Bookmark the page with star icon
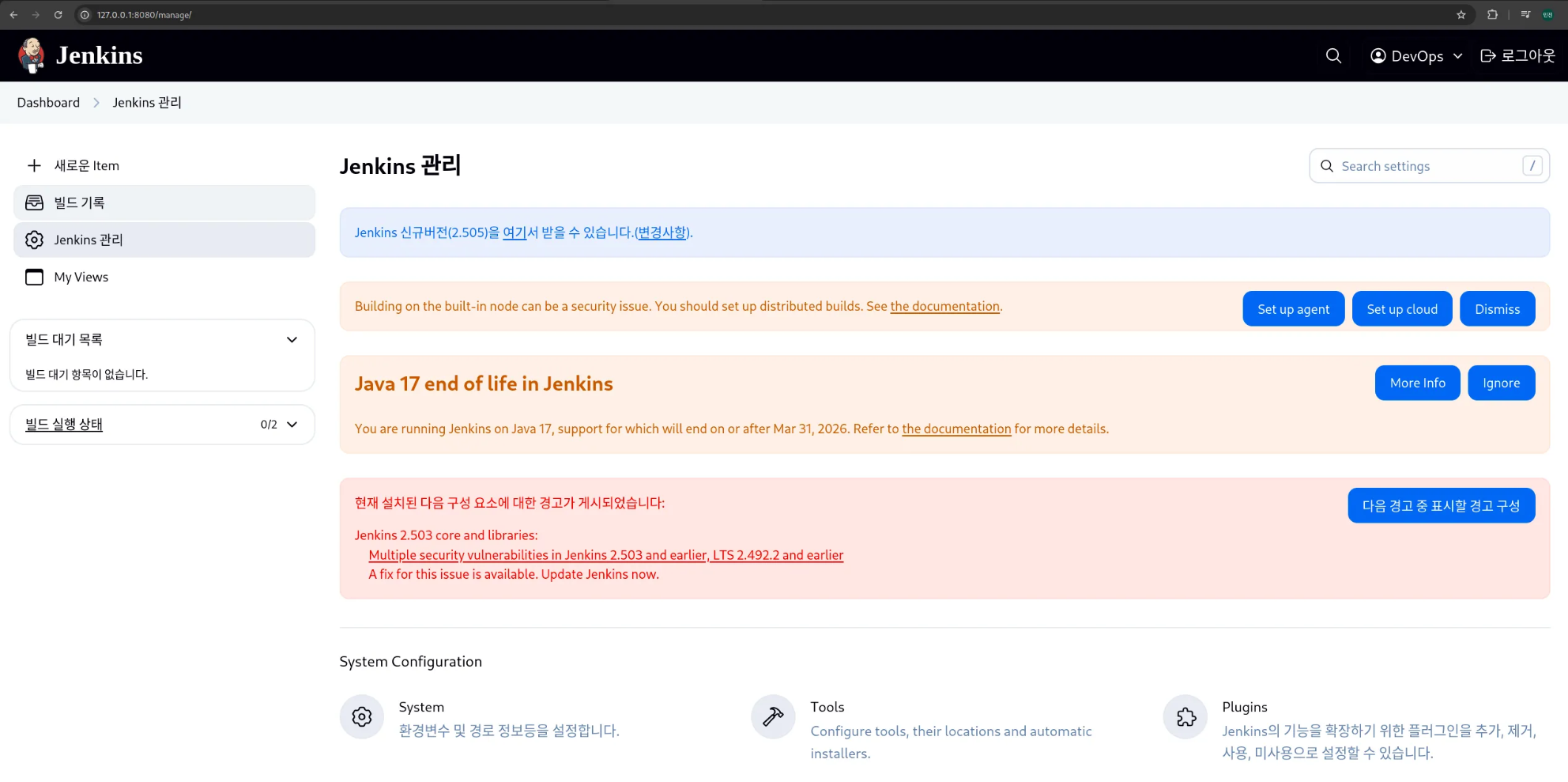 1461,14
